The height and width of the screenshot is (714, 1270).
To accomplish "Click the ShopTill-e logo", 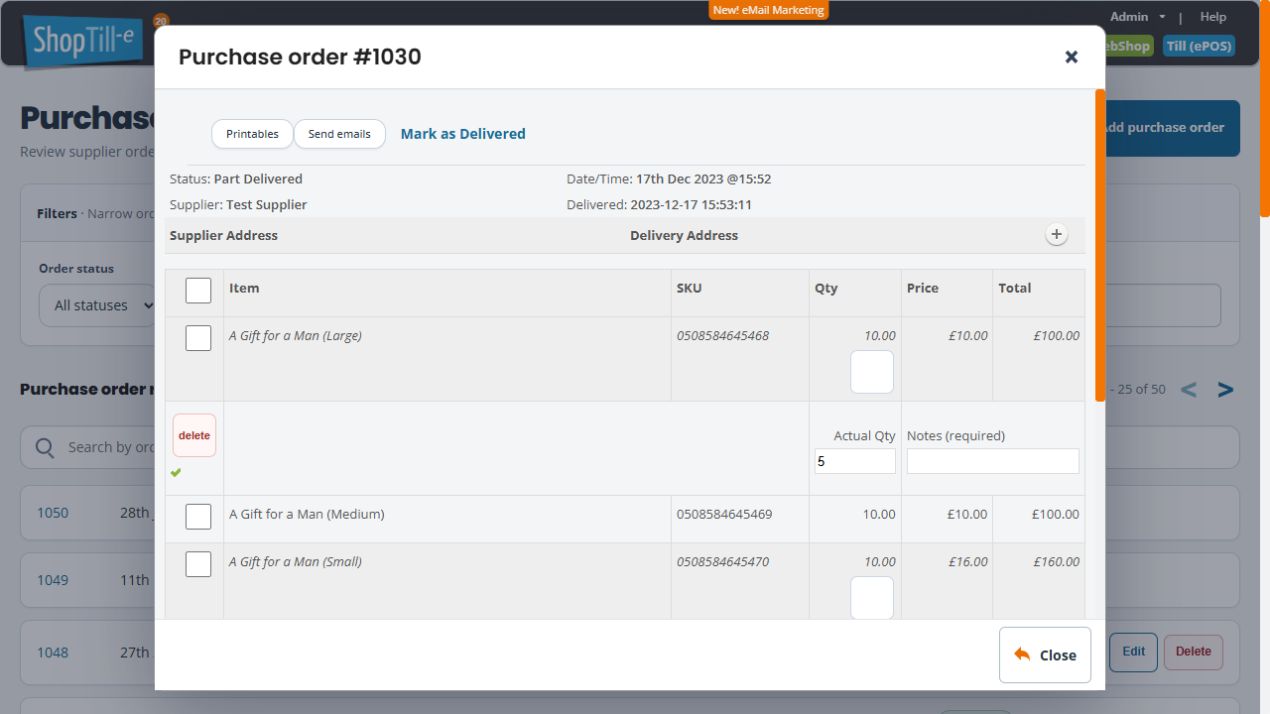I will click(x=84, y=41).
